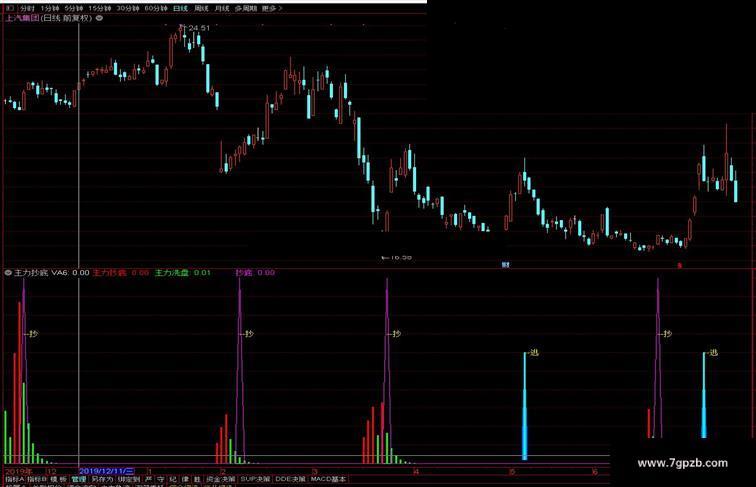This screenshot has height=487, width=756.
Task: Open the 指标A indicator group
Action: point(15,479)
